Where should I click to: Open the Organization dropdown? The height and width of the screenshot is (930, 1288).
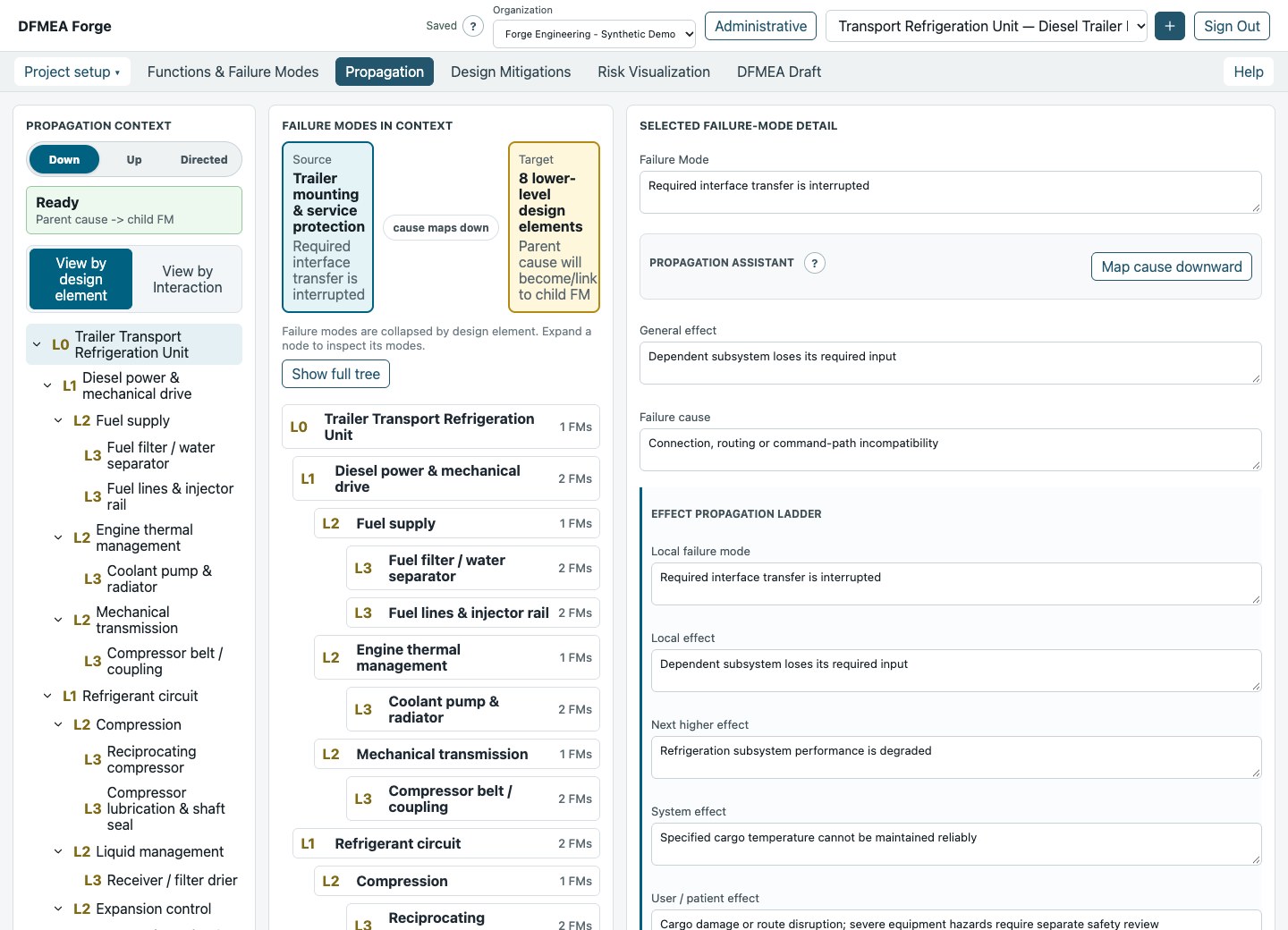pos(594,34)
